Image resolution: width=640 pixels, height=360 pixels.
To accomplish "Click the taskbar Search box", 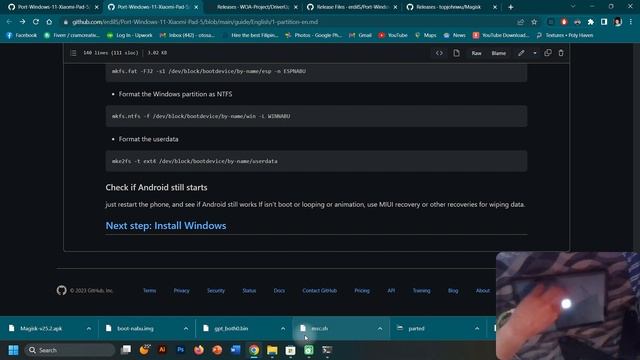I will (x=70, y=350).
